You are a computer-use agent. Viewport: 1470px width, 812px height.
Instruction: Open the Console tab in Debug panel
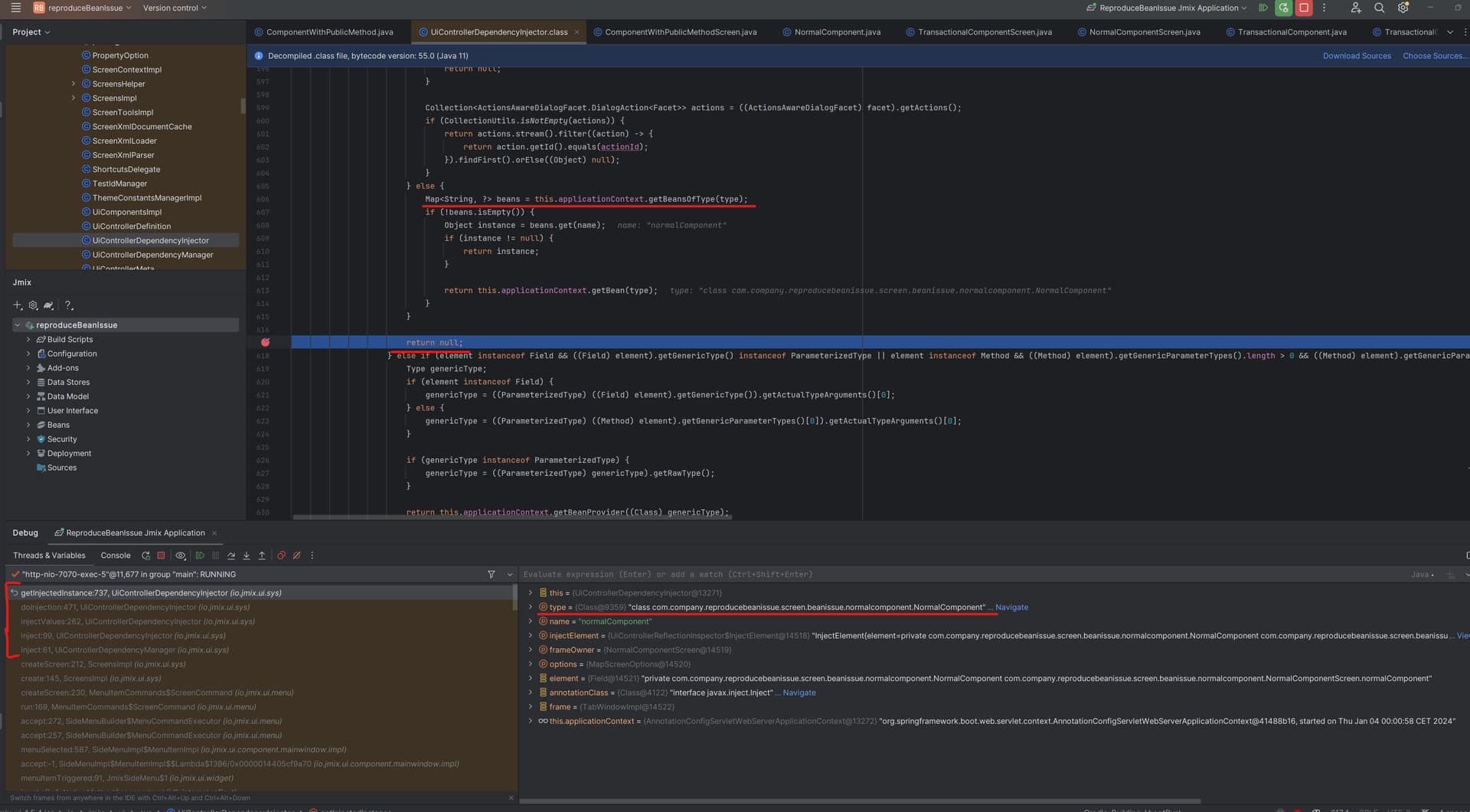coord(116,556)
